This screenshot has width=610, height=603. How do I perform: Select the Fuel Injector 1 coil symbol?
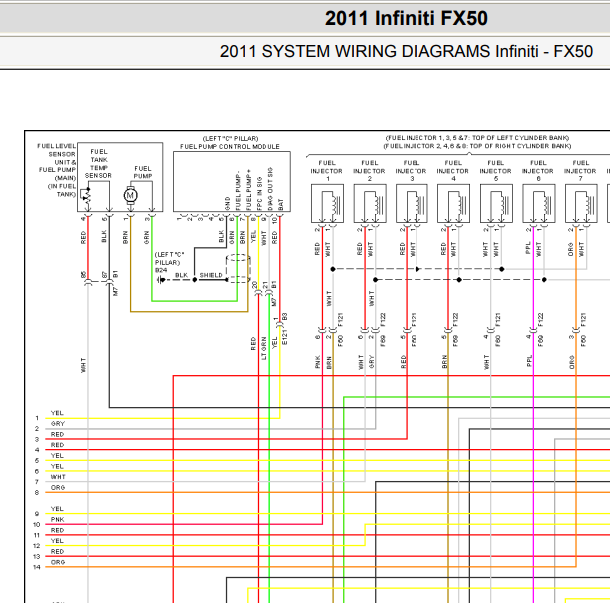coord(336,204)
